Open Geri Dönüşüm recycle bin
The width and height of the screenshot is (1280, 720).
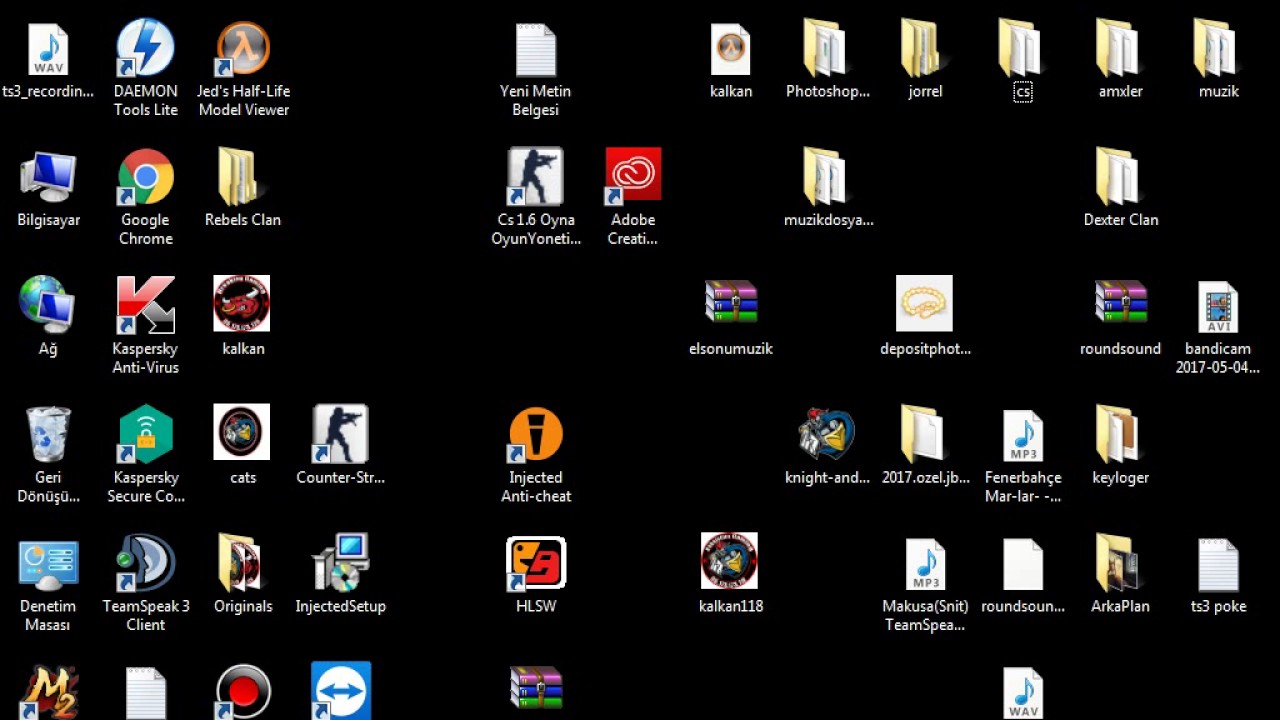click(x=48, y=434)
